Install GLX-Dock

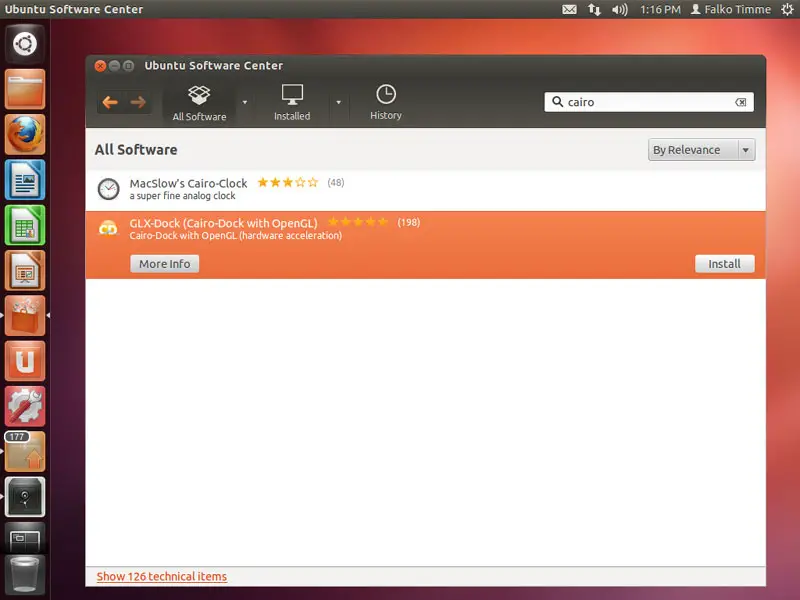click(x=724, y=264)
